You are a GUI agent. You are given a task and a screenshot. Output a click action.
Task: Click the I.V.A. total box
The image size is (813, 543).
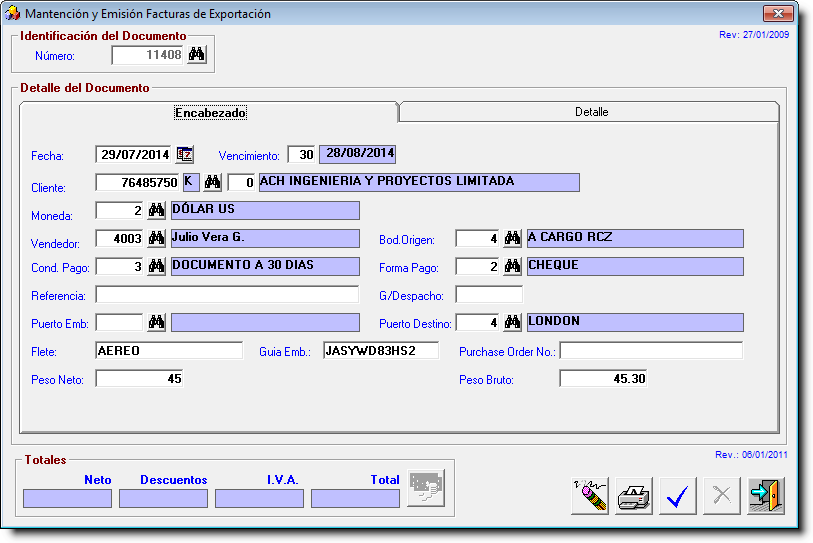(x=259, y=498)
